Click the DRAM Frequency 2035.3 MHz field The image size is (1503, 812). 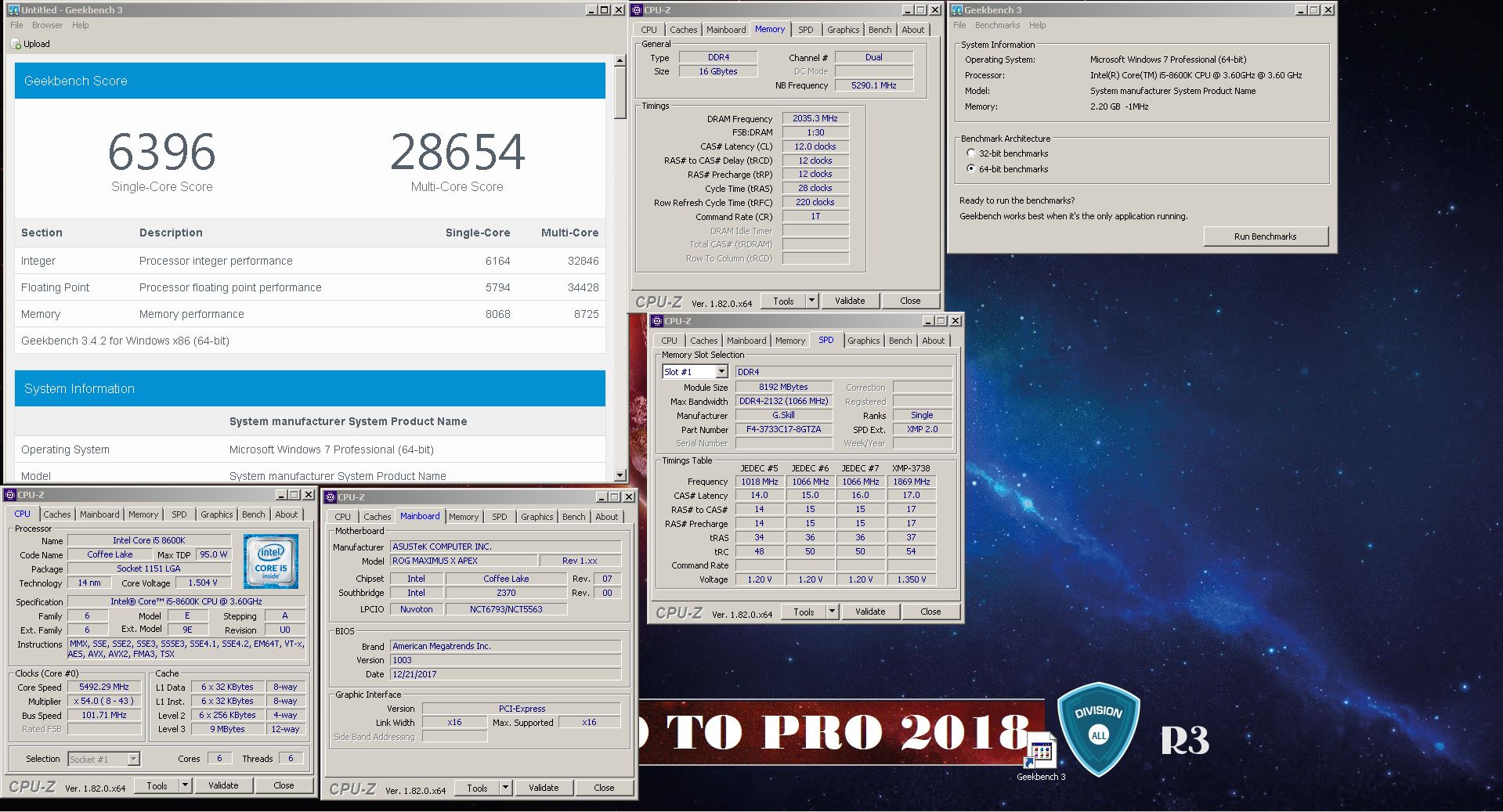pyautogui.click(x=815, y=118)
